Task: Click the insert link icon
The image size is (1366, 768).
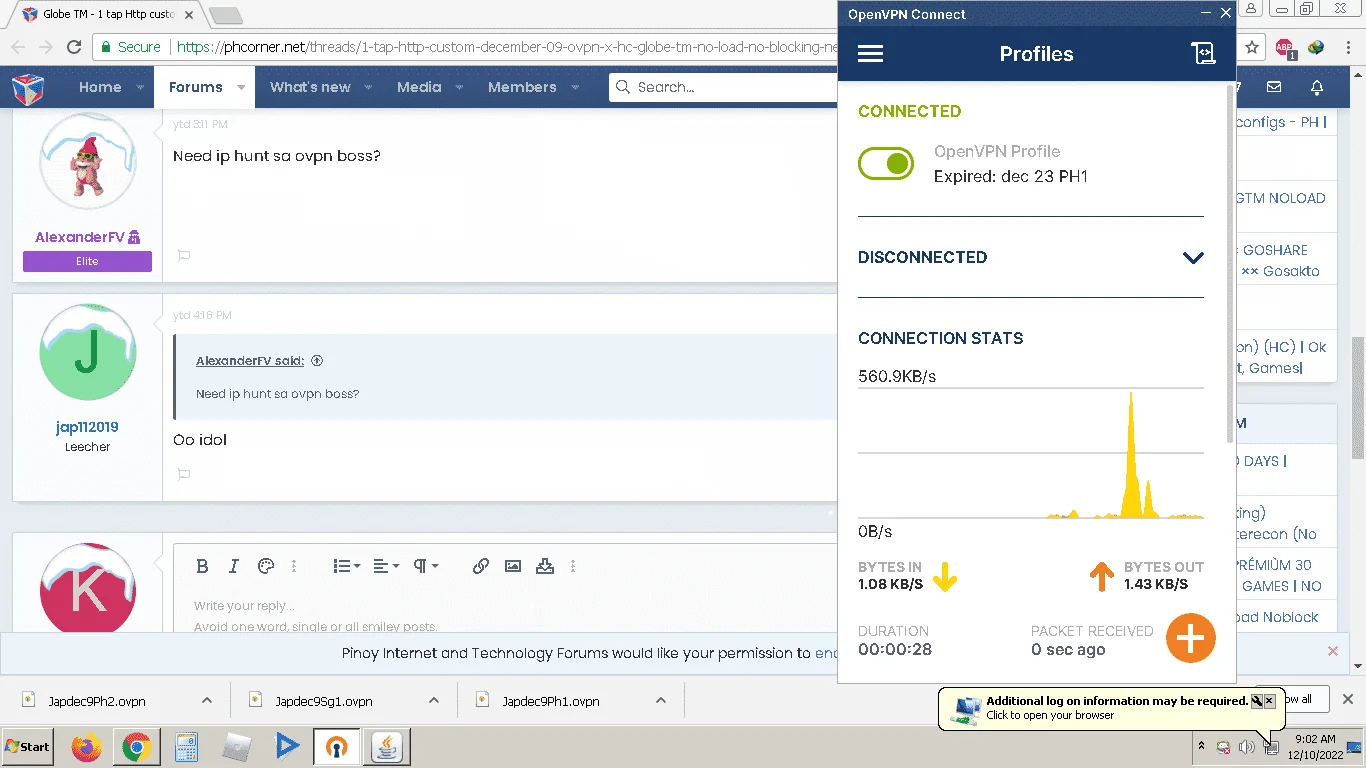Action: [x=481, y=566]
